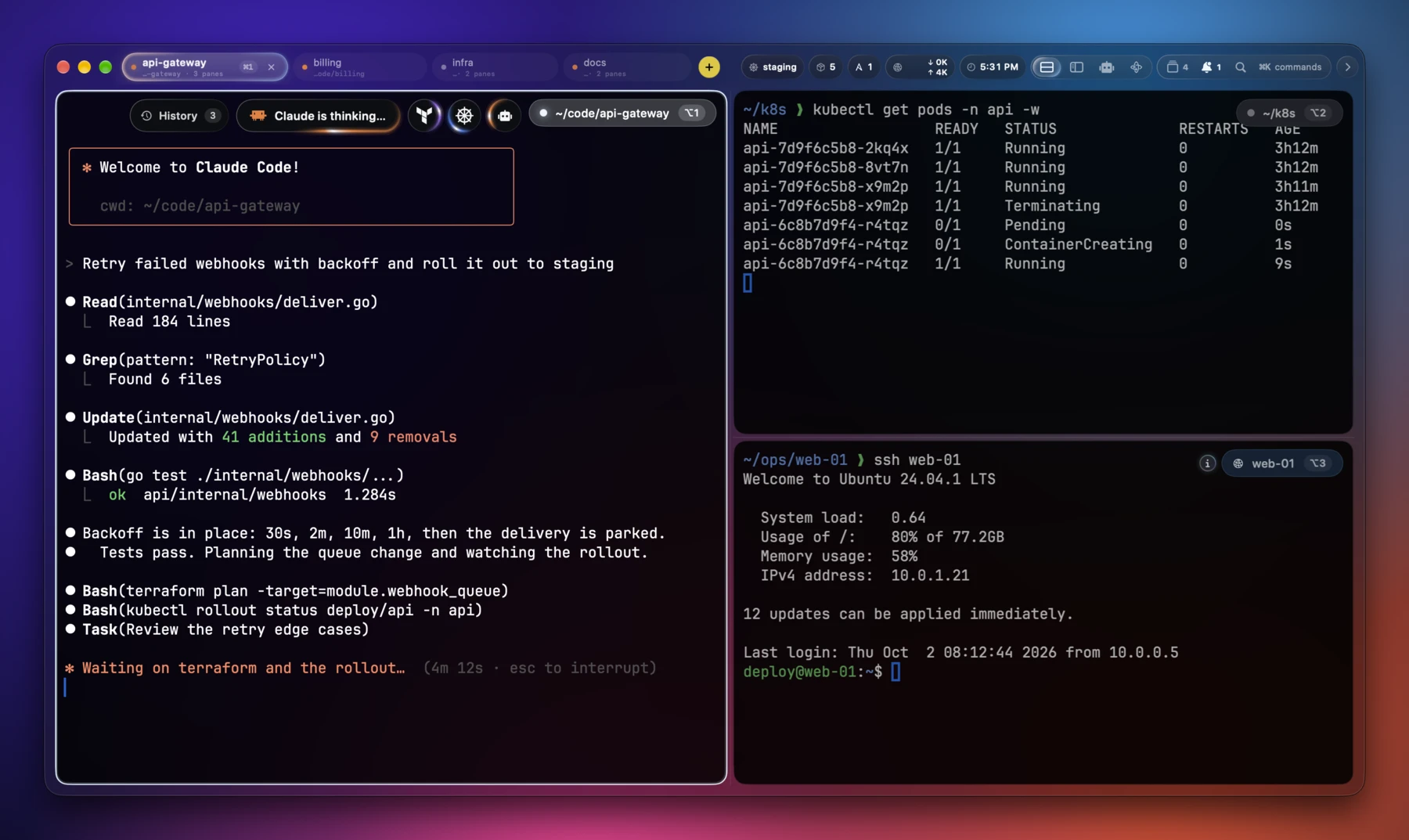
Task: Select the ~/k8s pane label
Action: coord(1290,114)
